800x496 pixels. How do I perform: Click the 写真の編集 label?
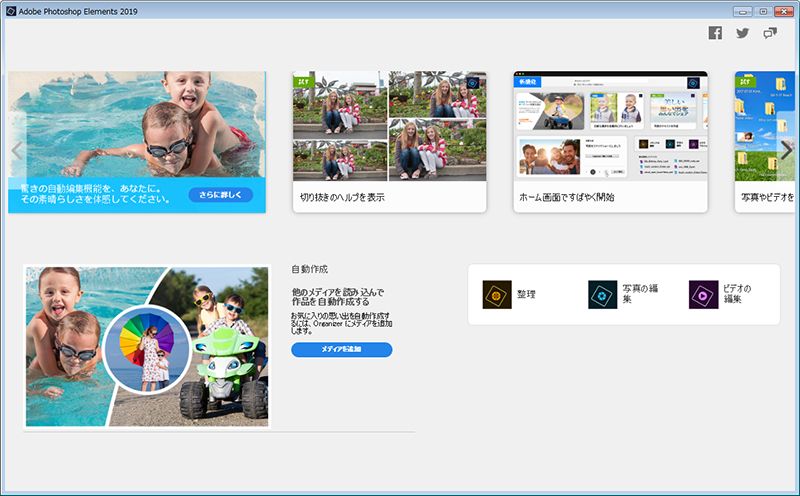pyautogui.click(x=640, y=293)
